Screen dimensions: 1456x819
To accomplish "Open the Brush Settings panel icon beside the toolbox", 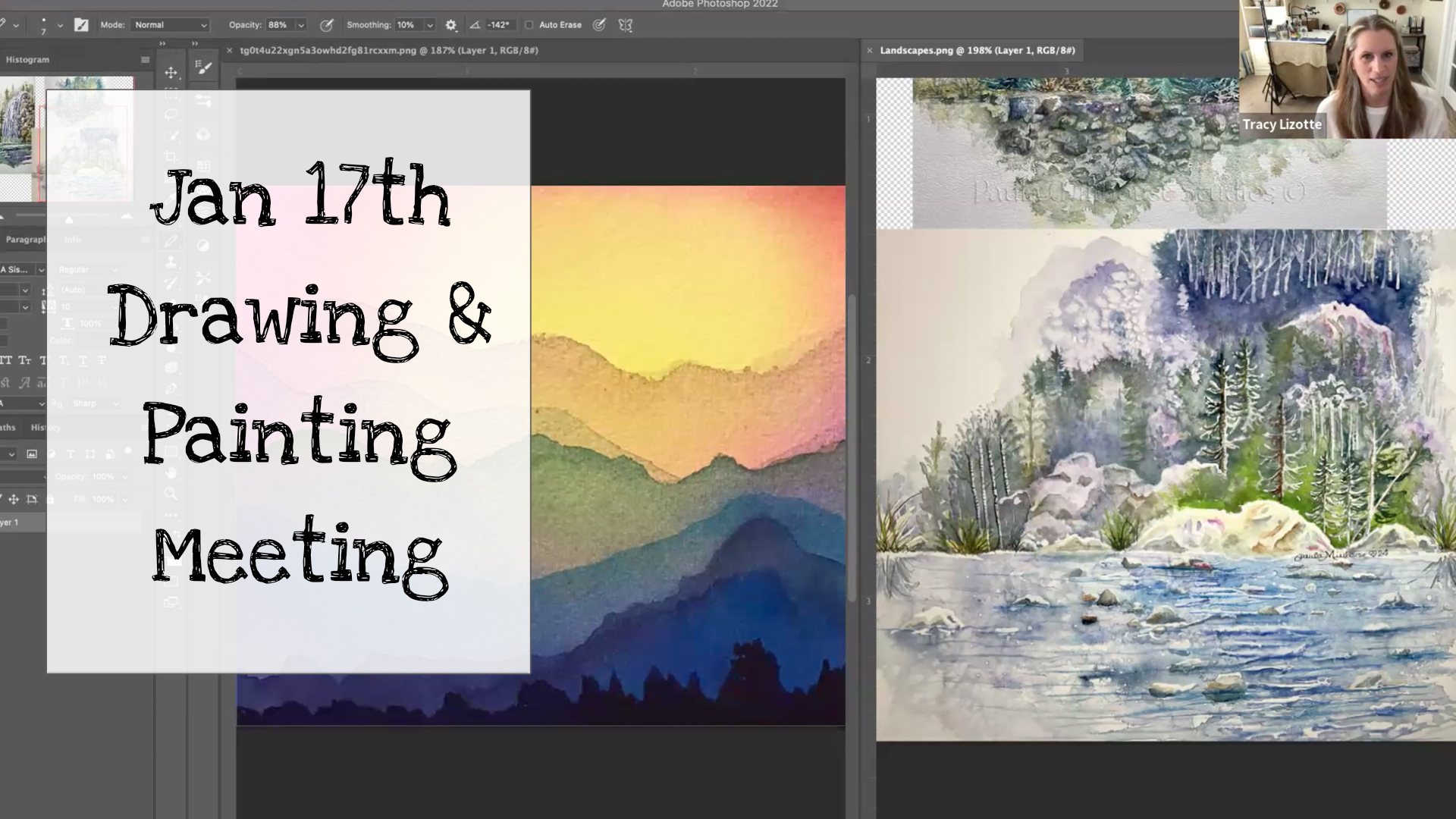I will click(203, 68).
